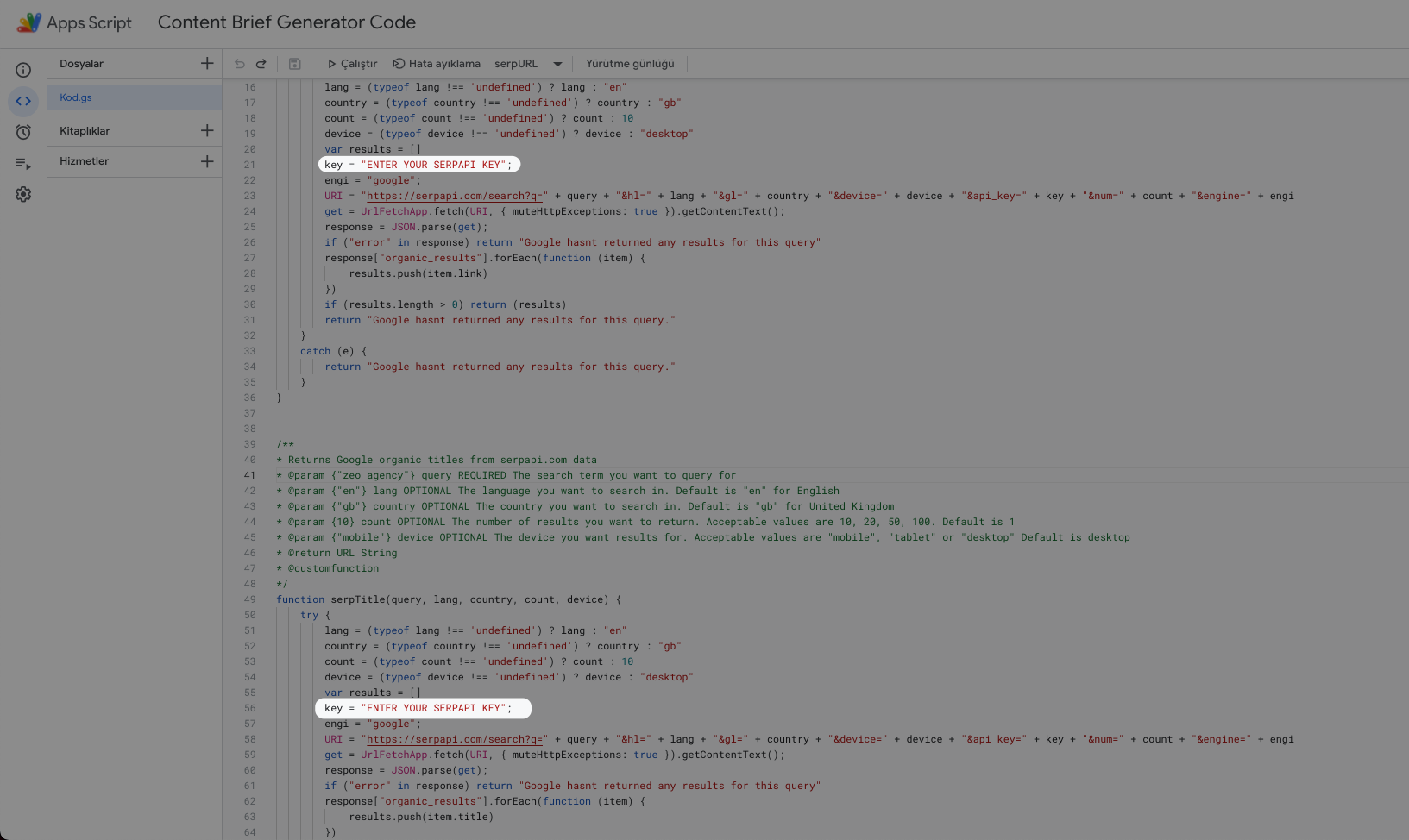Start debugging with Hata ayıklama

click(437, 64)
